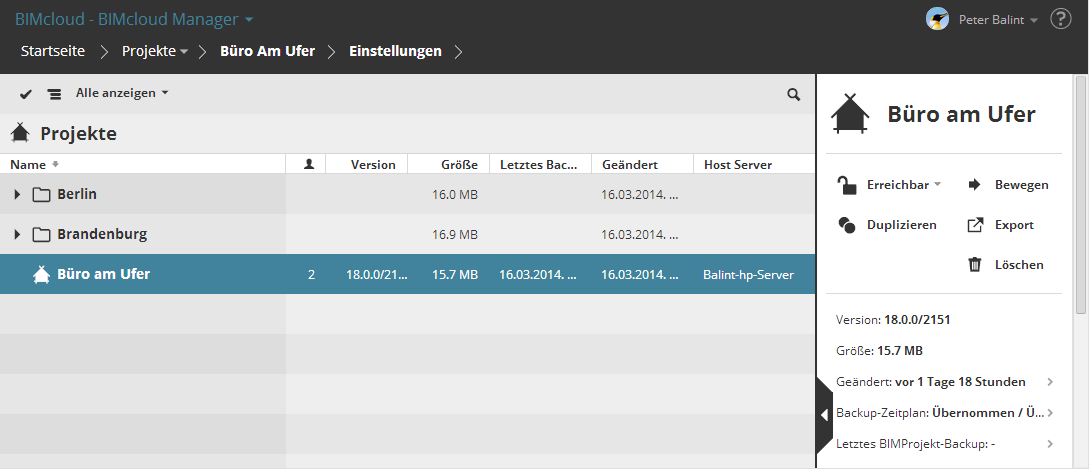The width and height of the screenshot is (1089, 469).
Task: Click the 16.0 MB size cell
Action: (x=455, y=195)
